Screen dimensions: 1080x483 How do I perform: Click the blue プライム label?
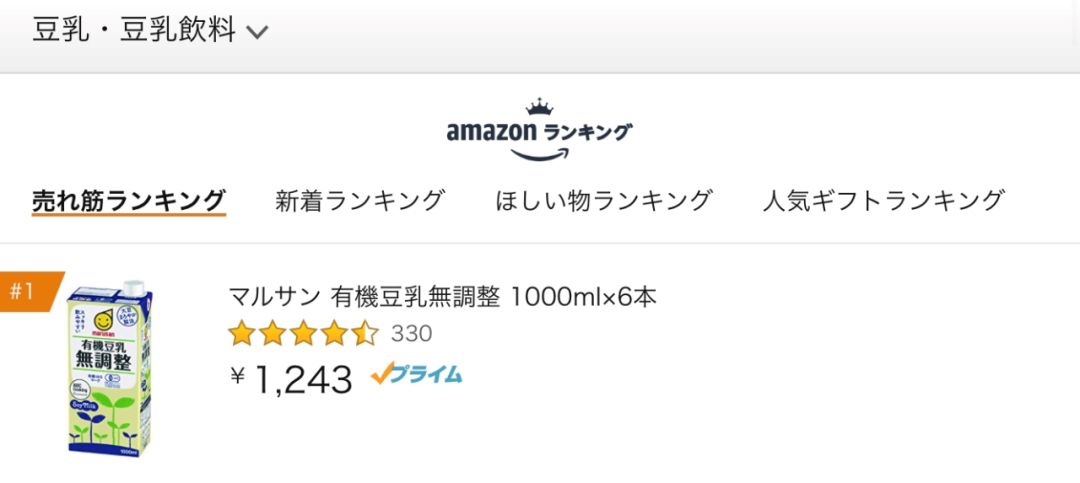click(426, 375)
